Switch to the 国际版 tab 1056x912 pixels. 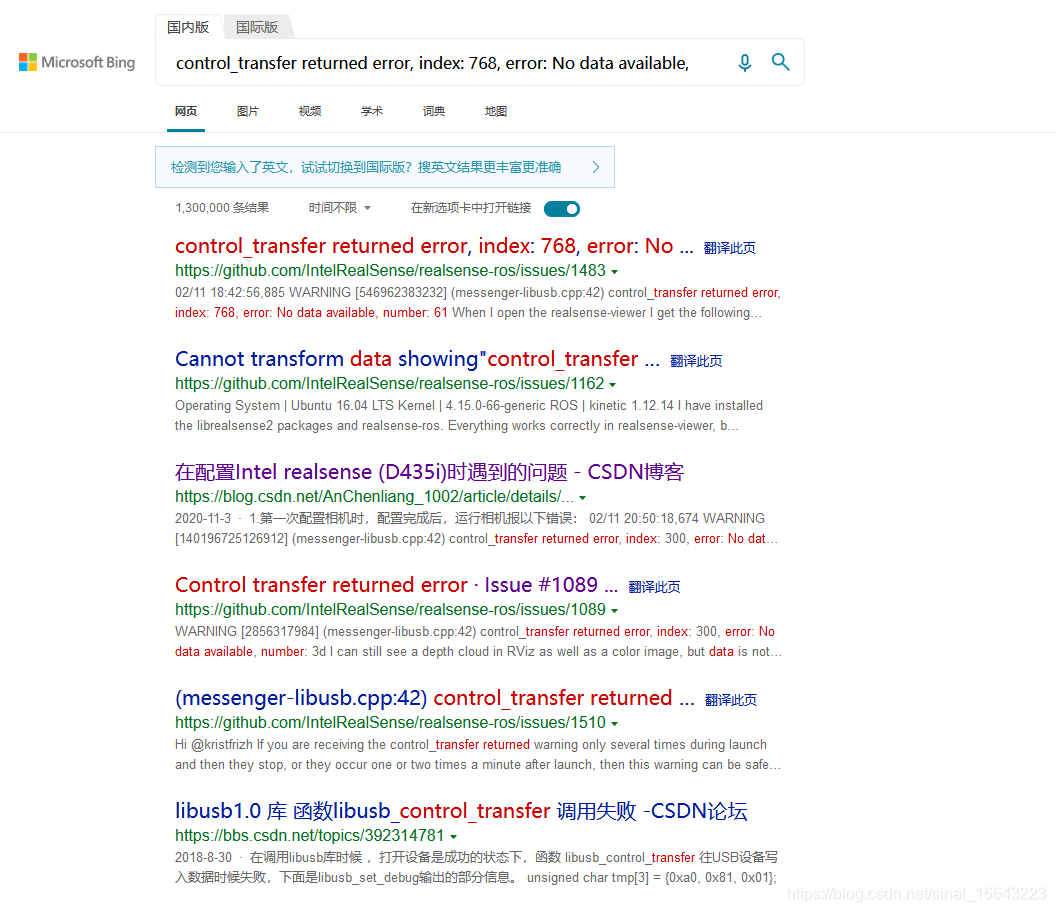point(256,27)
